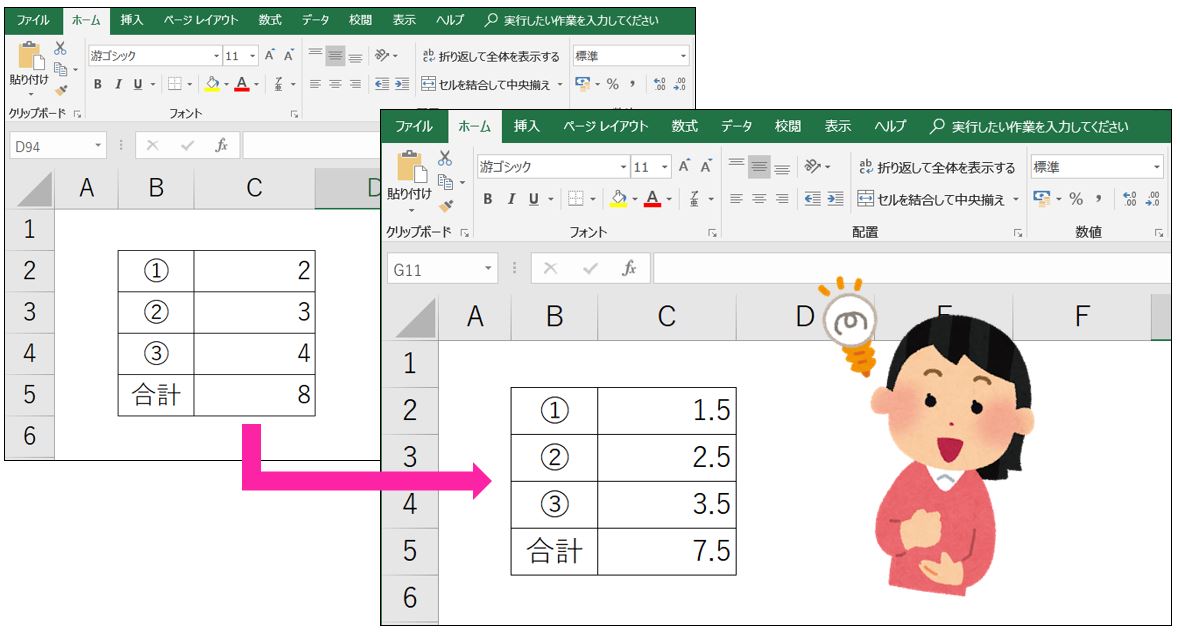Toggle bold formatting with the B button
Viewport: 1180px width, 634px height.
point(488,199)
